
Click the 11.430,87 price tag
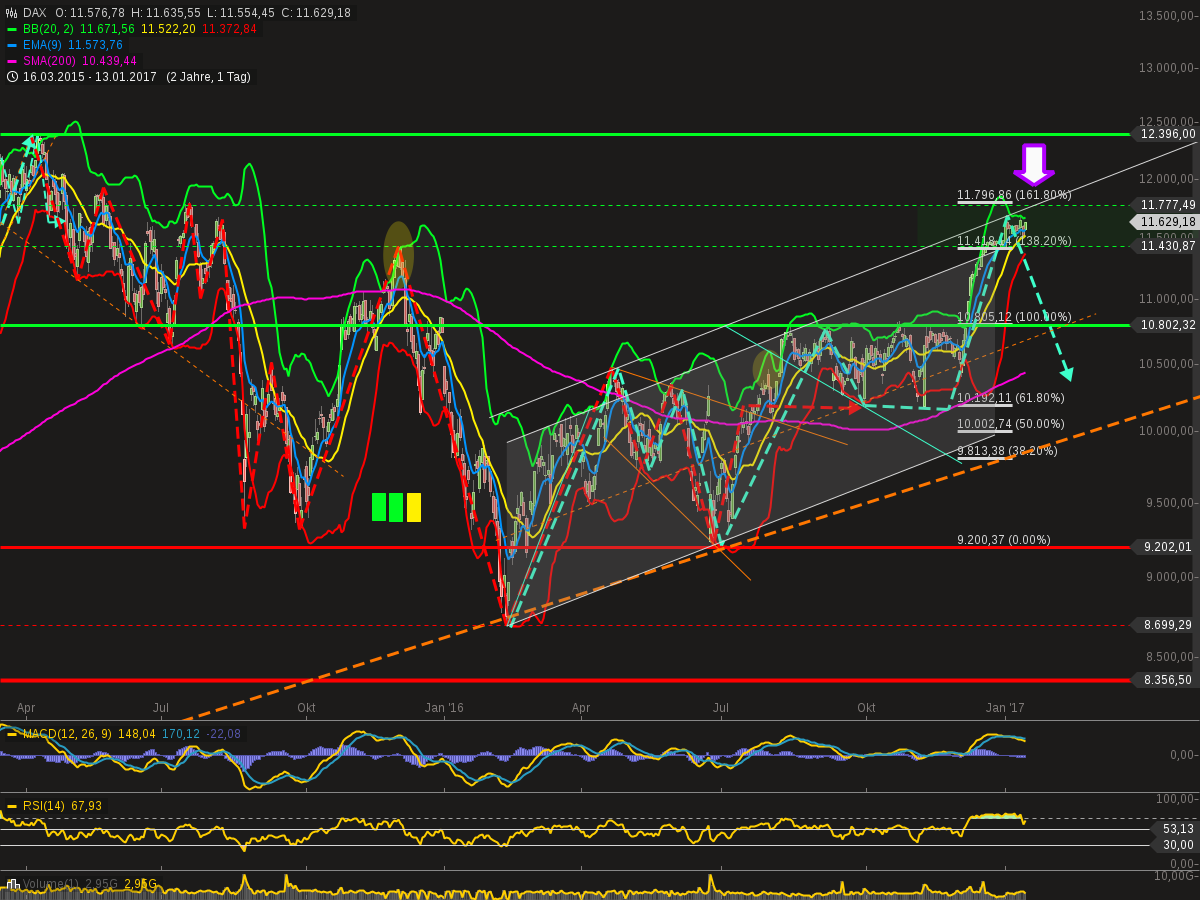coord(1164,246)
